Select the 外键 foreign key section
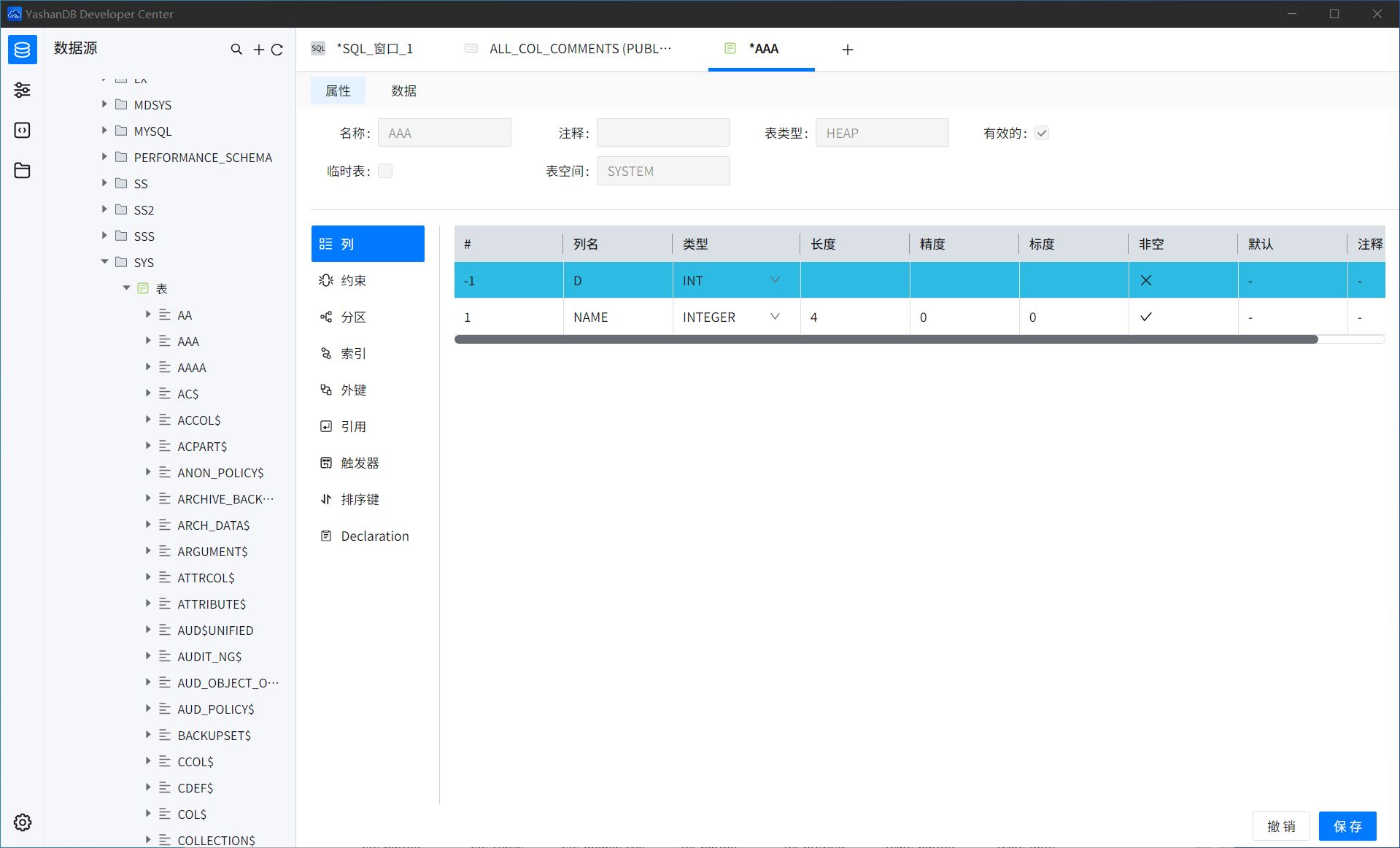The width and height of the screenshot is (1400, 848). 368,390
